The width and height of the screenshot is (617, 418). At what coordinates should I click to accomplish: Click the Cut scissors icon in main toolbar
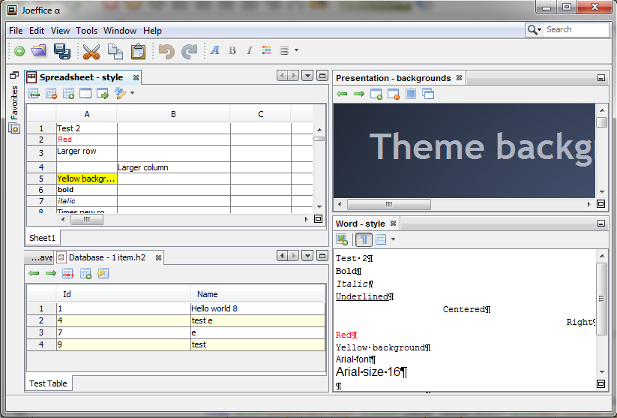point(91,51)
